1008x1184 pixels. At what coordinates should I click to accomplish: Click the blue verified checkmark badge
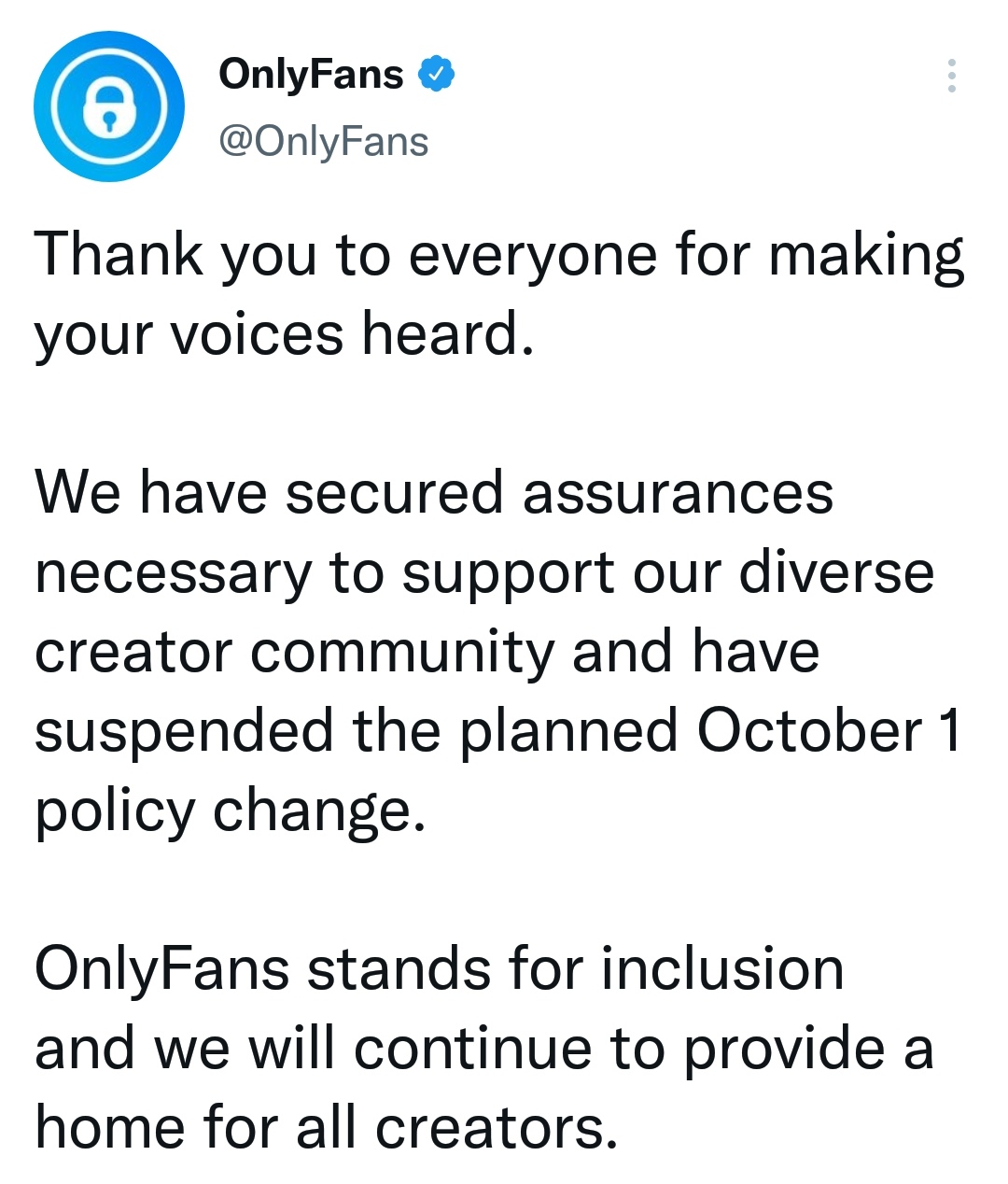pyautogui.click(x=437, y=74)
